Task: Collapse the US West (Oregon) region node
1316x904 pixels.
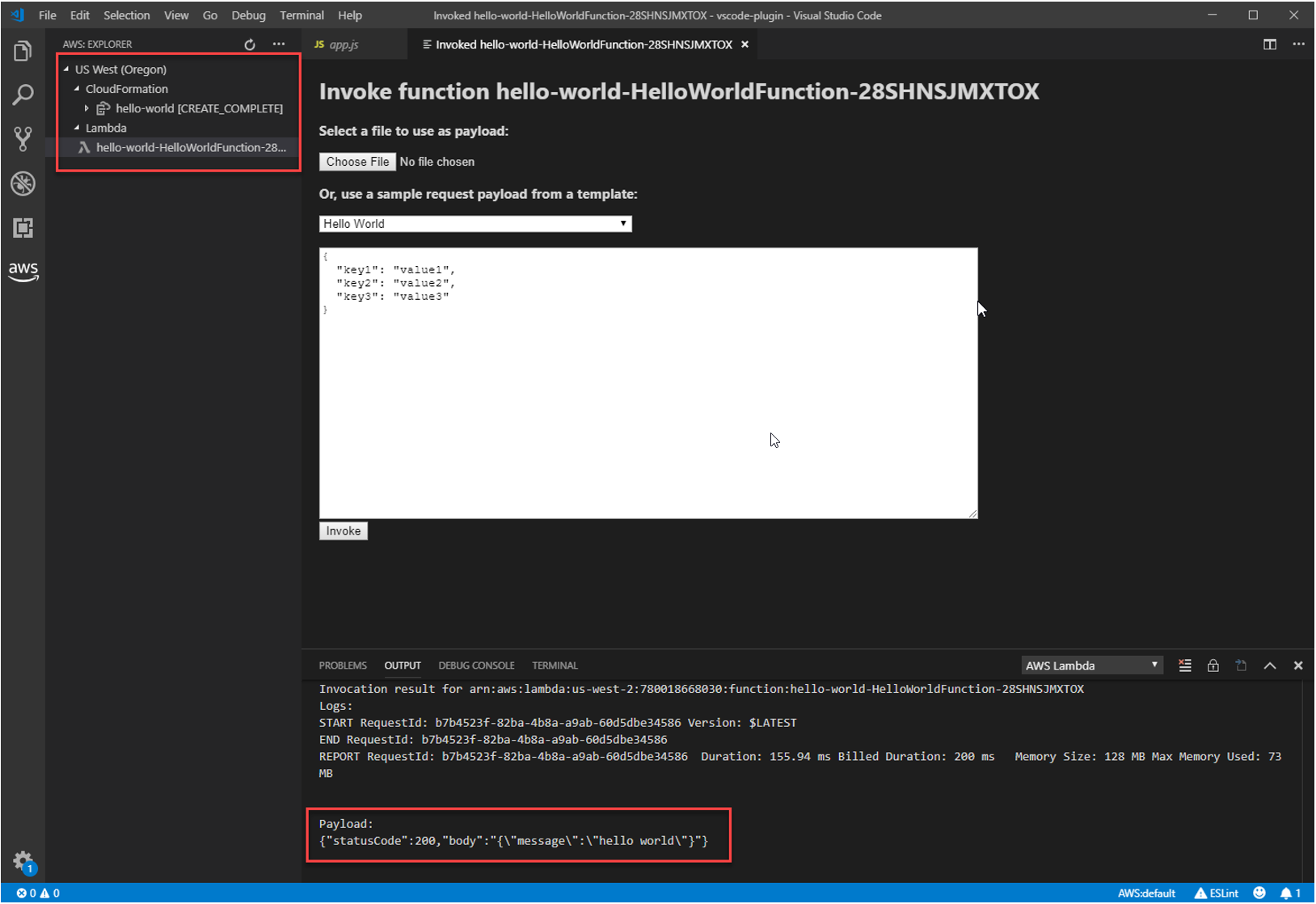Action: [x=66, y=70]
